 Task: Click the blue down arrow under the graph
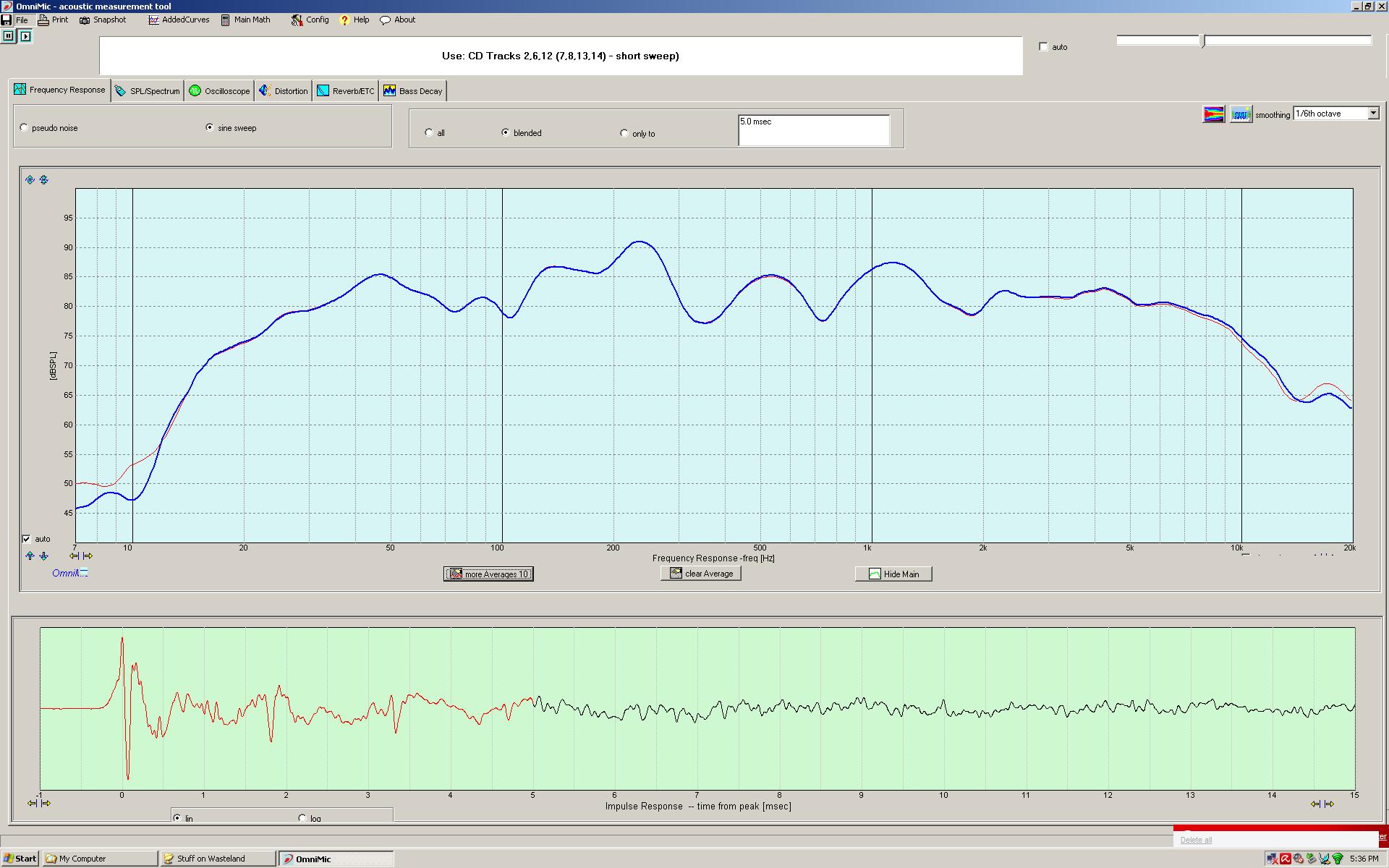tap(43, 556)
